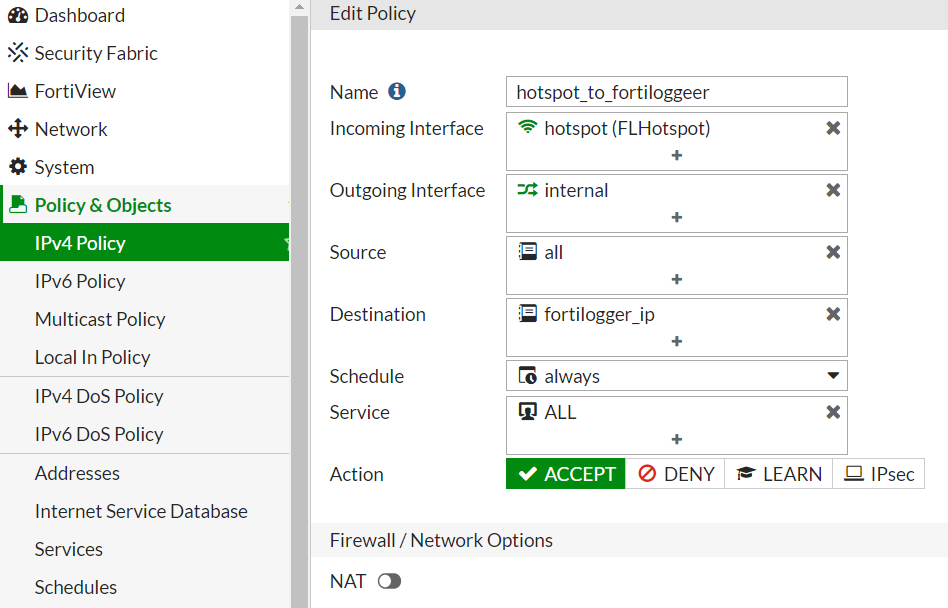Click the Network arrows icon
This screenshot has width=948, height=608.
(x=18, y=129)
